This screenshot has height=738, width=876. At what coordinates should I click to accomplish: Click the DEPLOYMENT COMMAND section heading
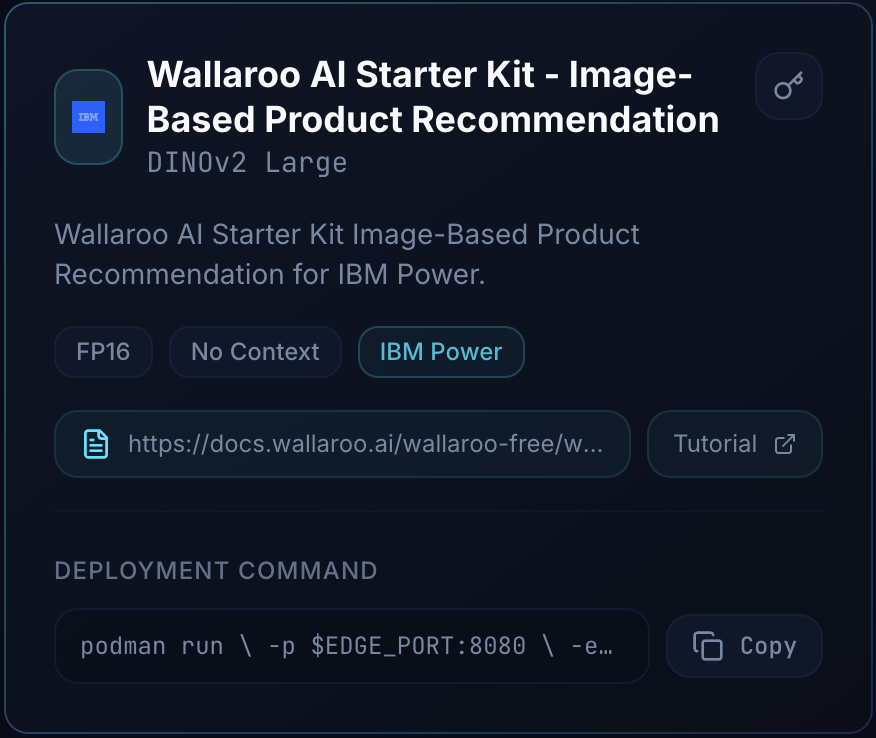pyautogui.click(x=216, y=571)
